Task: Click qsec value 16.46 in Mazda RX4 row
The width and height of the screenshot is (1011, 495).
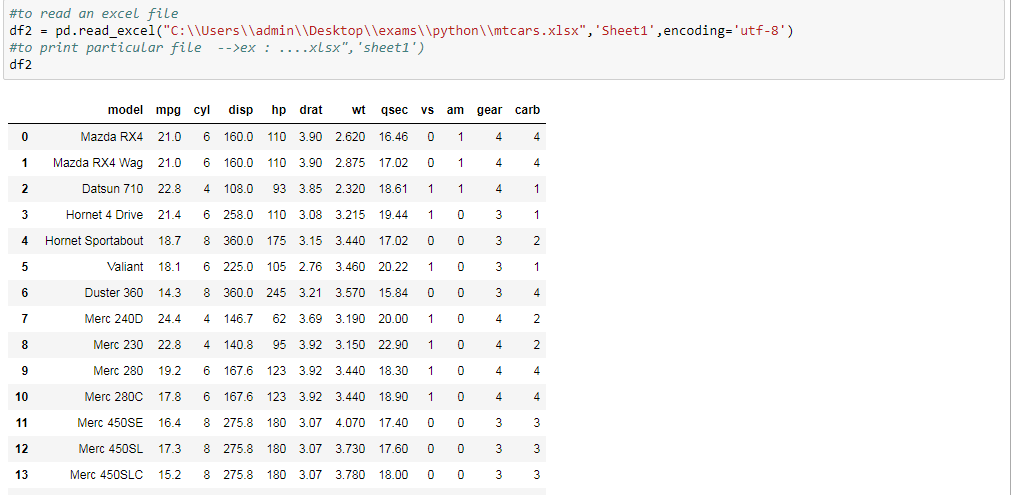Action: (393, 137)
